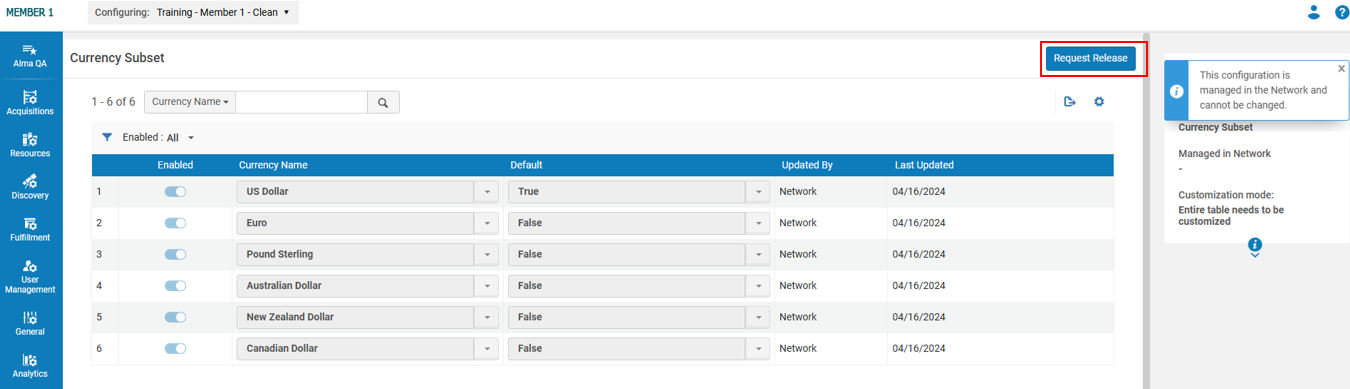Open Default dropdown arrow for Canadian Dollar
1350x389 pixels.
click(758, 349)
